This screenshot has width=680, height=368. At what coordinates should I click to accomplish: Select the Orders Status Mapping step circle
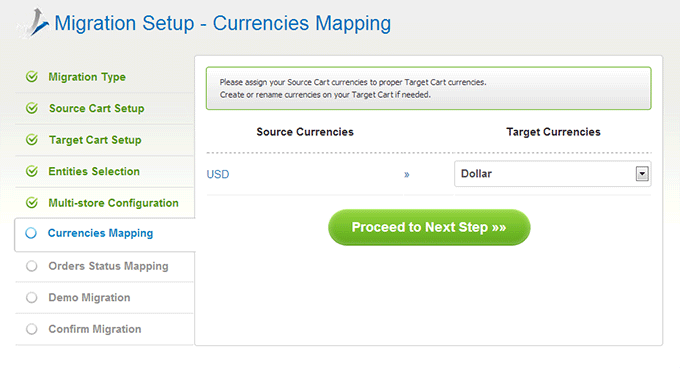tap(32, 266)
